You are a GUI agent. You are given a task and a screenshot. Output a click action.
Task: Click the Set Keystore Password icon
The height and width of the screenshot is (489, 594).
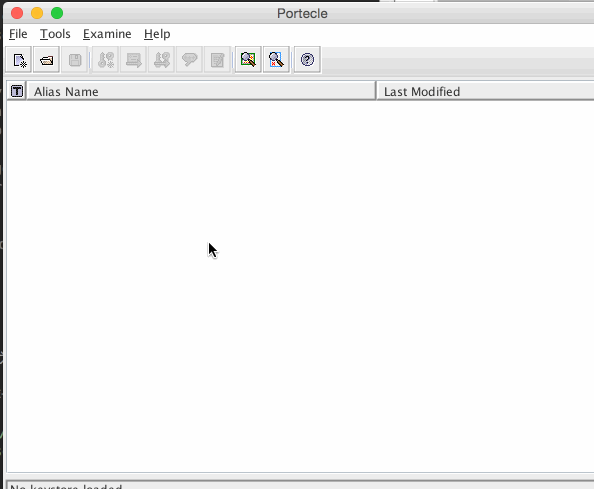click(189, 60)
